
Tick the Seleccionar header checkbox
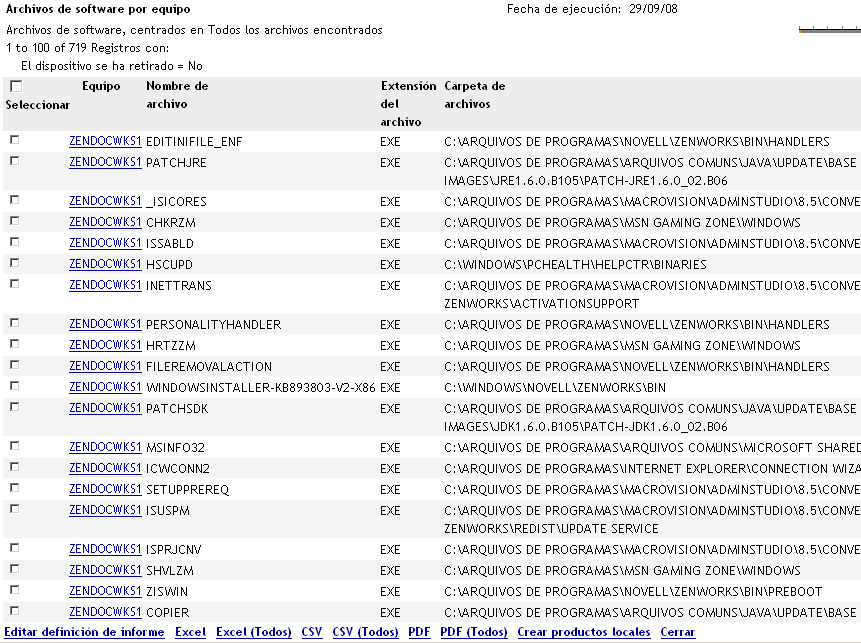[x=16, y=86]
